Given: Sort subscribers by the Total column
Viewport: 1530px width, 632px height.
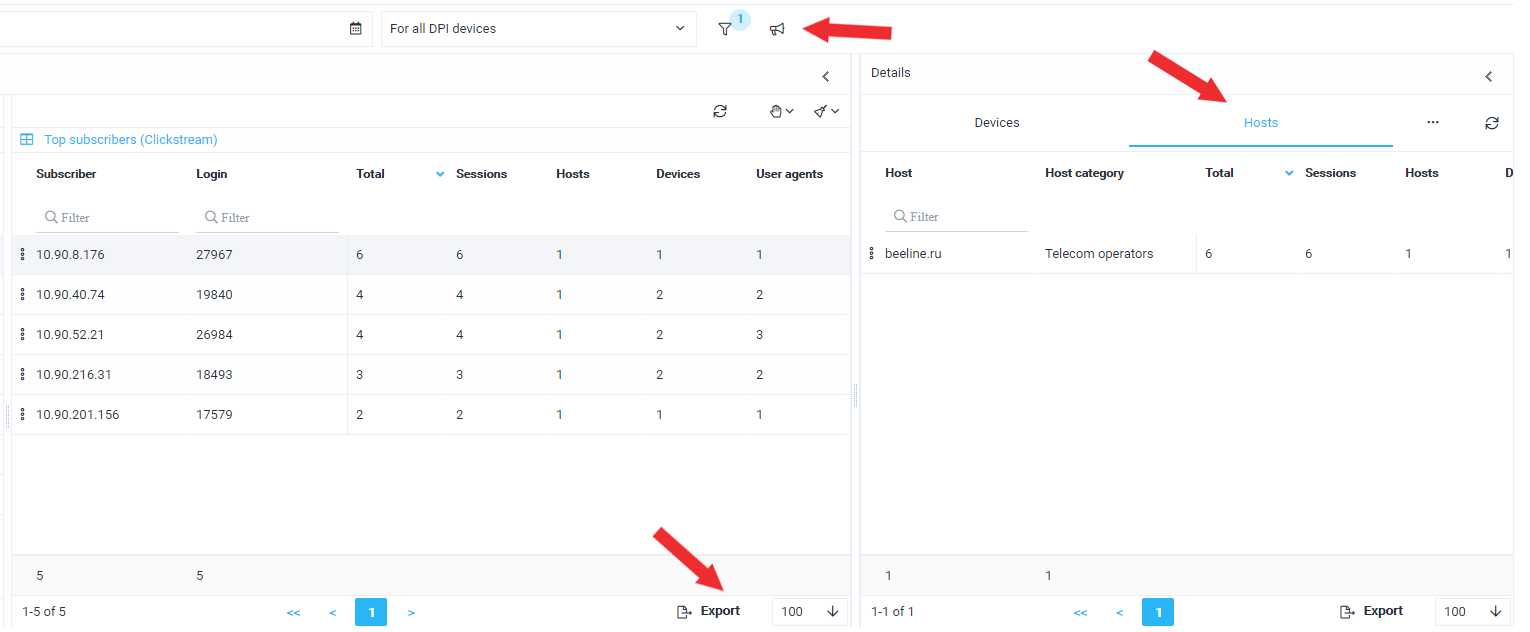Looking at the screenshot, I should pos(370,174).
